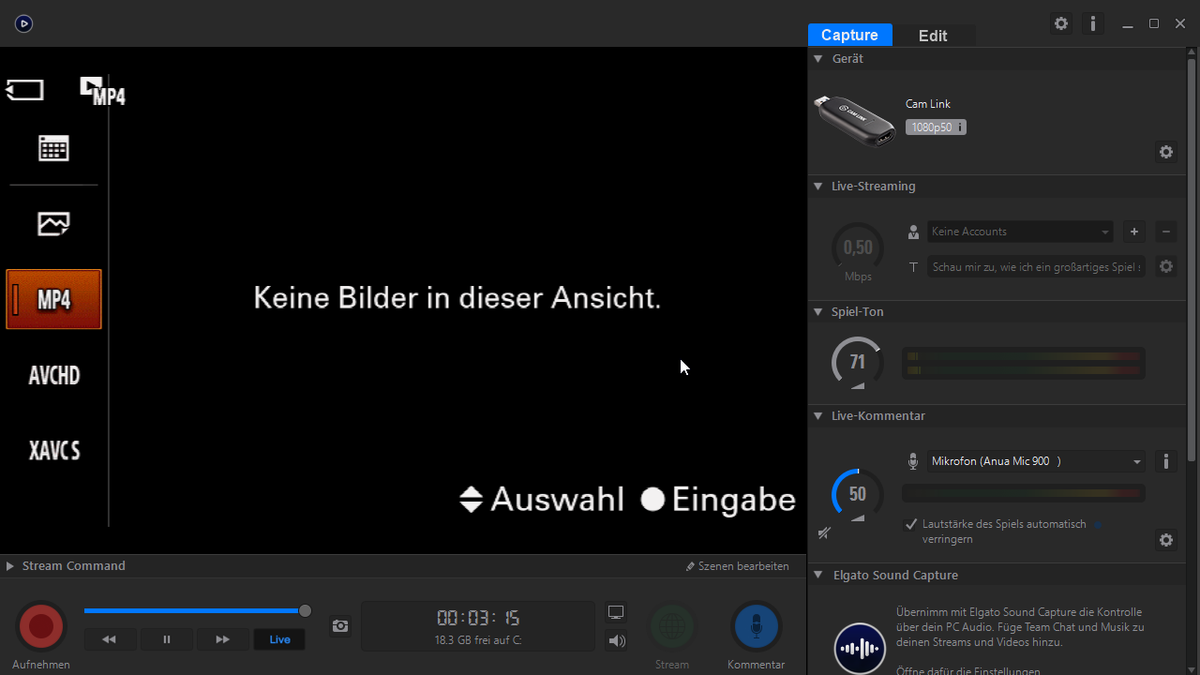Uncheck Lautstärke des Spiels automatisch verringern
Screen dimensions: 1200x675
[x=911, y=524]
